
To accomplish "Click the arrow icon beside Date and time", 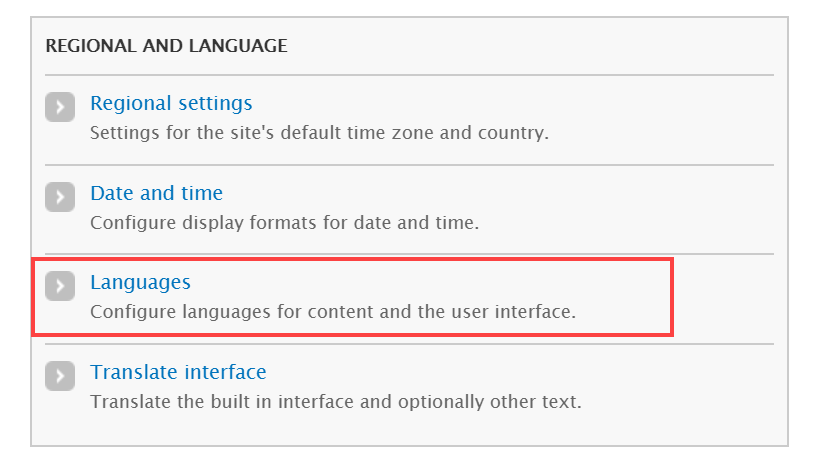I will tap(60, 197).
